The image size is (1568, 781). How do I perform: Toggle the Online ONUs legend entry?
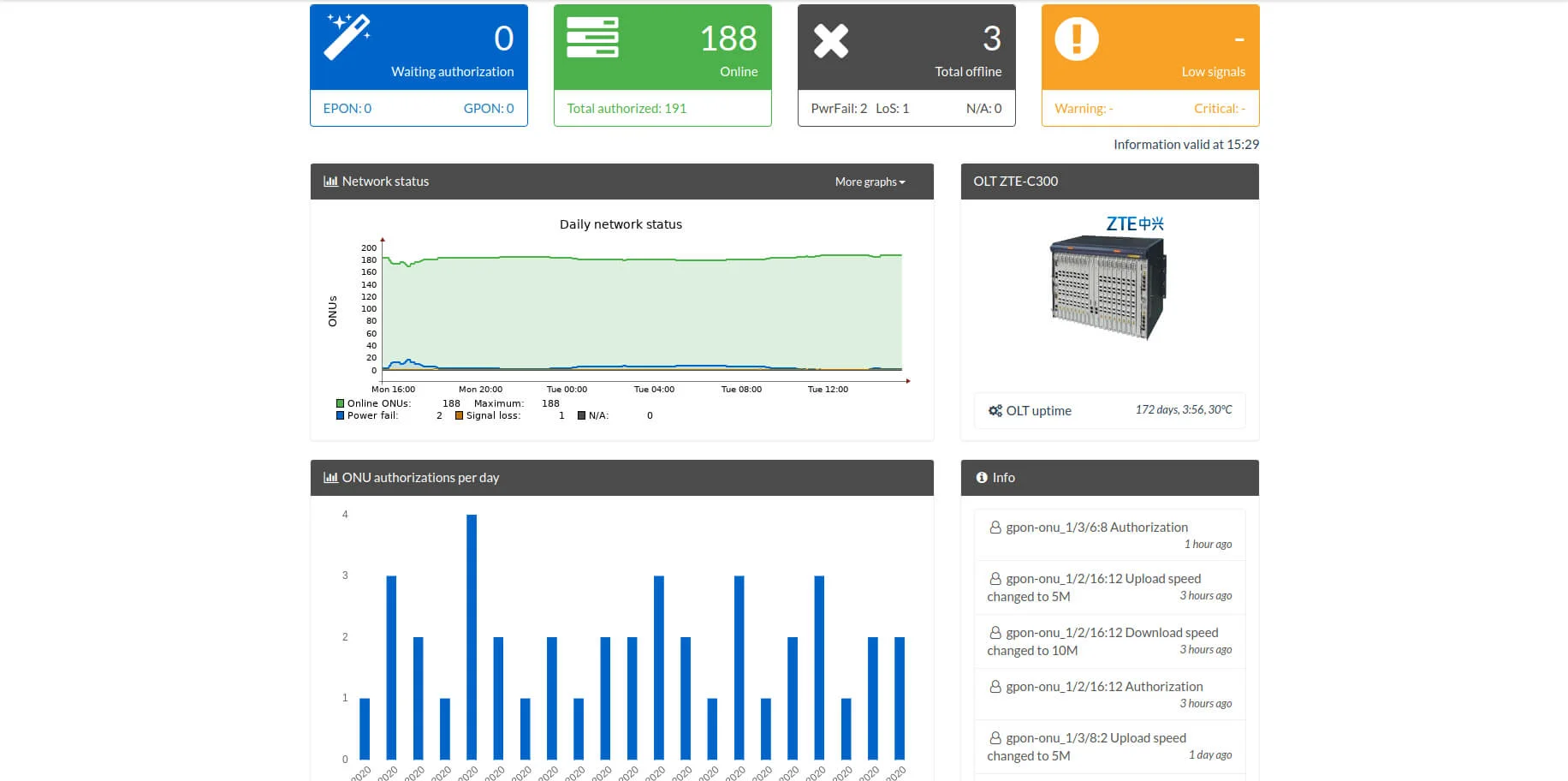click(x=372, y=403)
